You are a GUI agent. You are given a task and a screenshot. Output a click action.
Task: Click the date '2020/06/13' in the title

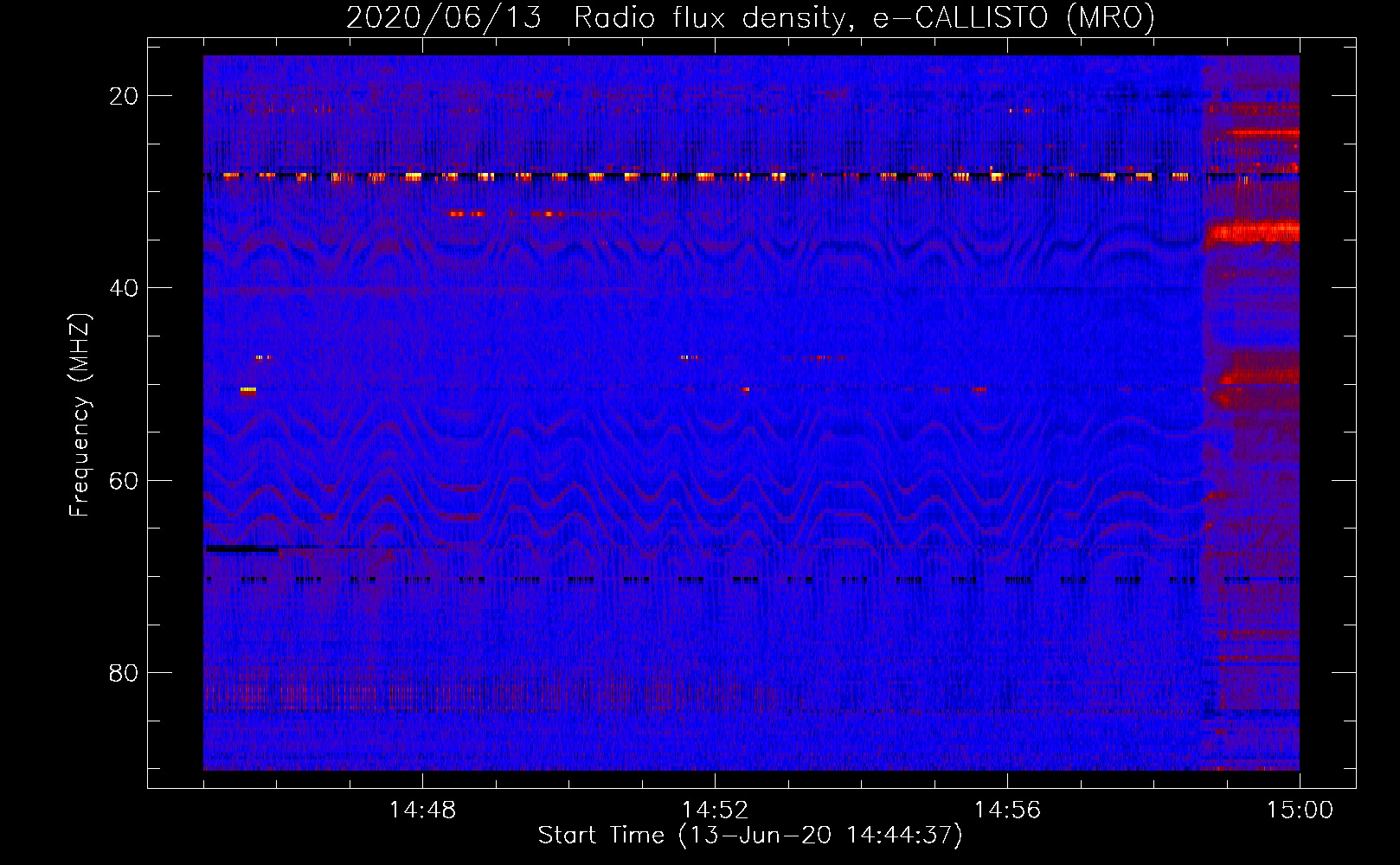coord(443,17)
